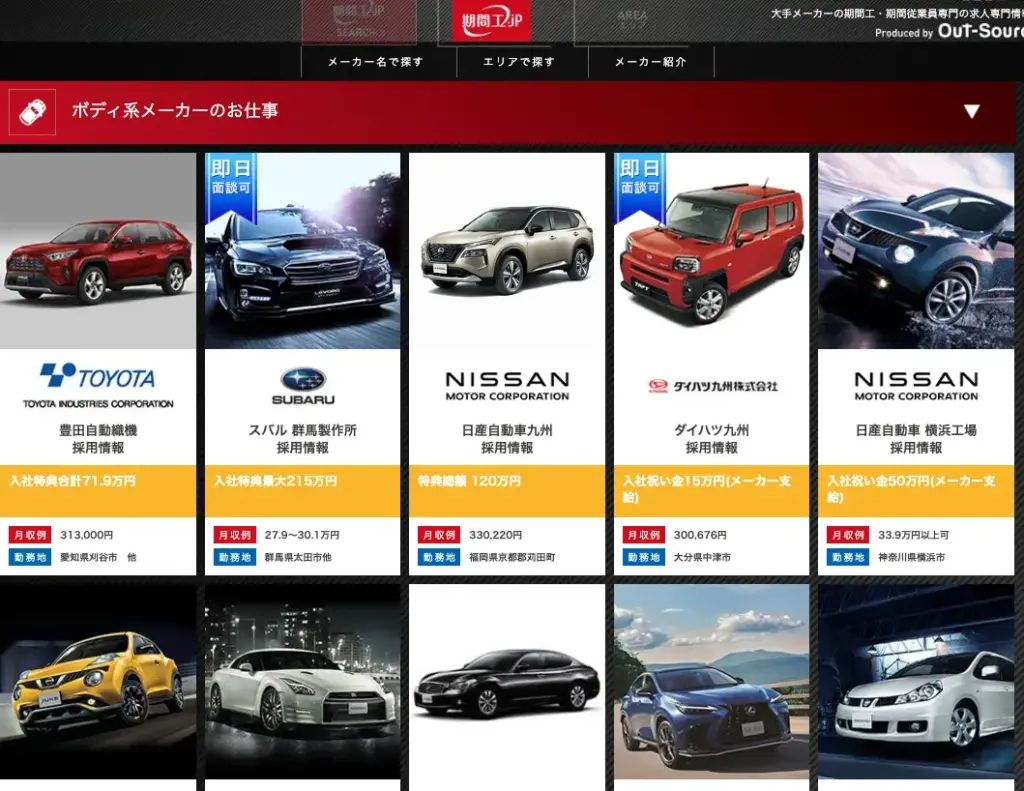Click the SUBARU logo

[303, 386]
